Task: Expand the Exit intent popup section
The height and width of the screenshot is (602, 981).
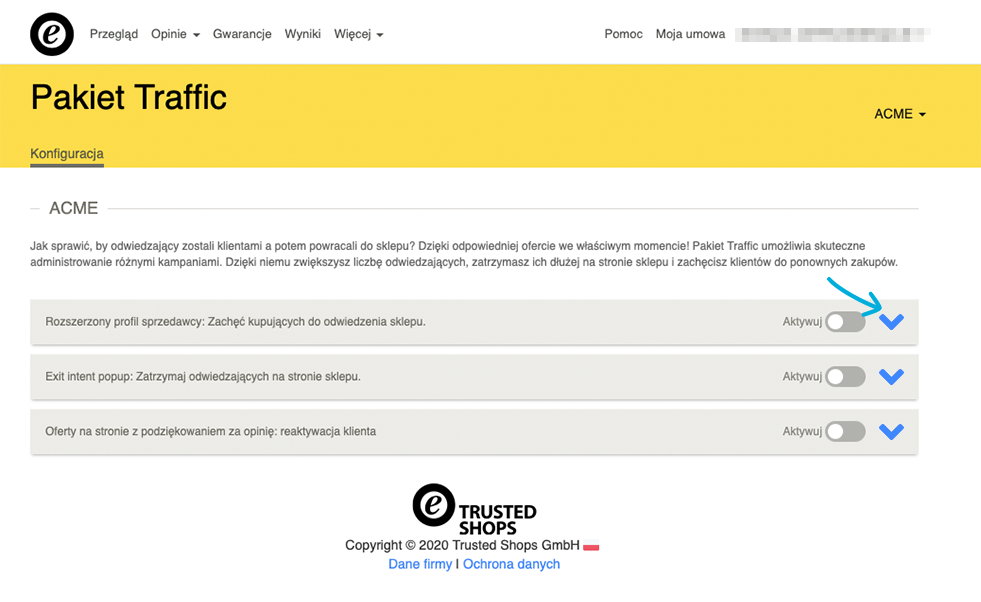Action: (892, 377)
